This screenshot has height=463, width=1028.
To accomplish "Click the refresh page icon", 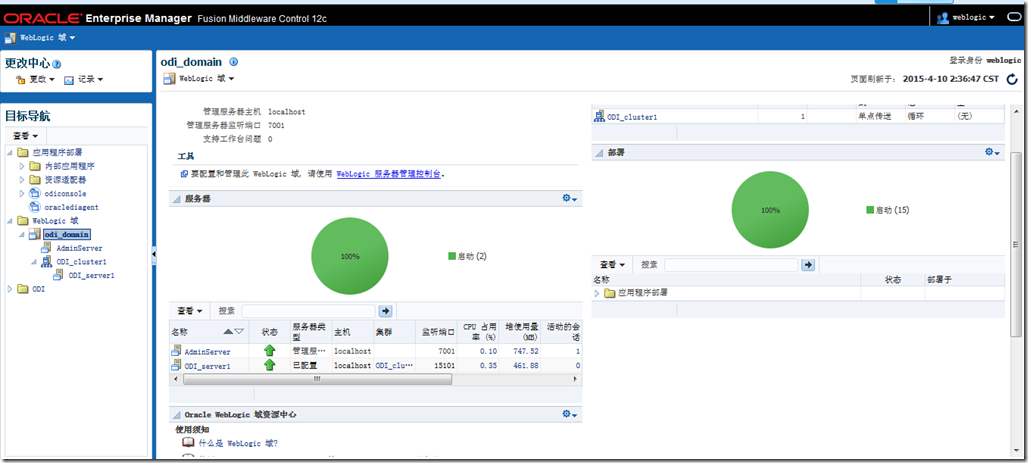I will click(x=1012, y=79).
